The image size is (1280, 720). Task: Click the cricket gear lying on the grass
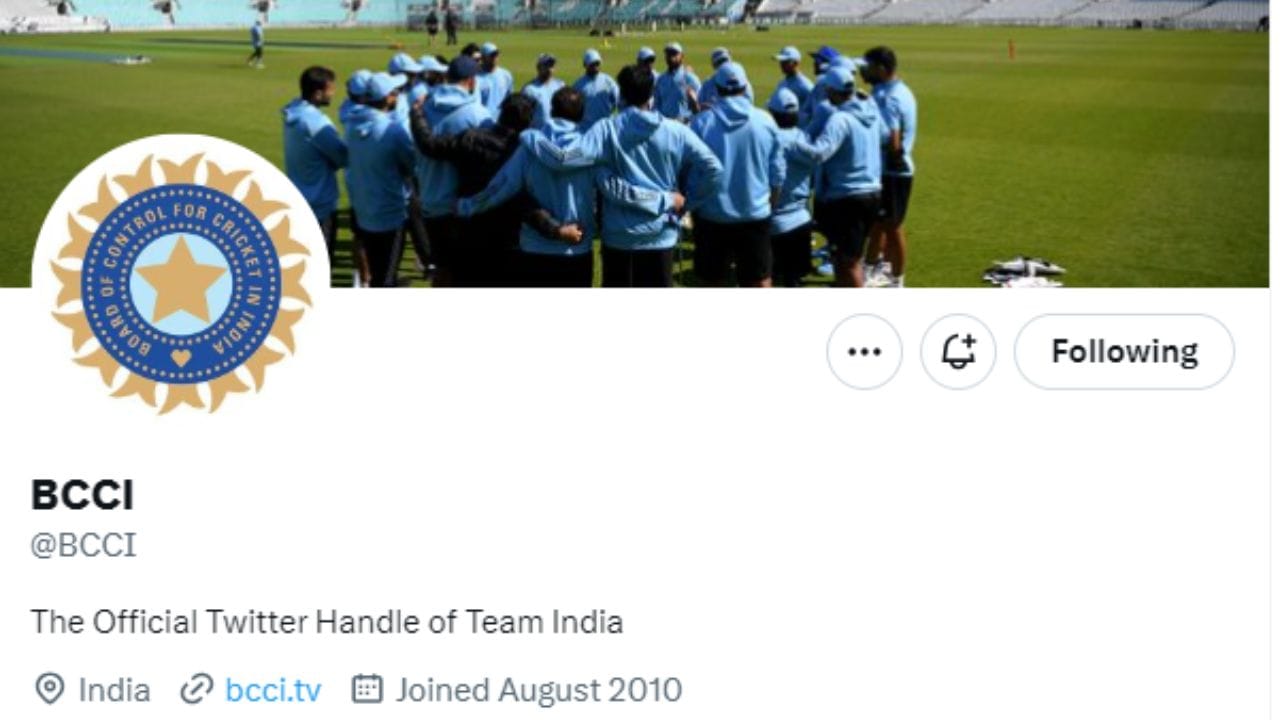click(1022, 272)
